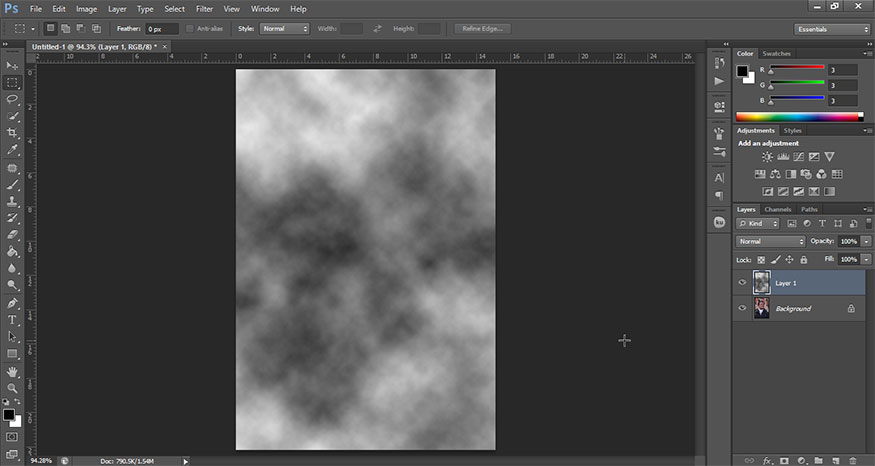The width and height of the screenshot is (875, 466).
Task: Select the Eraser tool
Action: (x=12, y=235)
